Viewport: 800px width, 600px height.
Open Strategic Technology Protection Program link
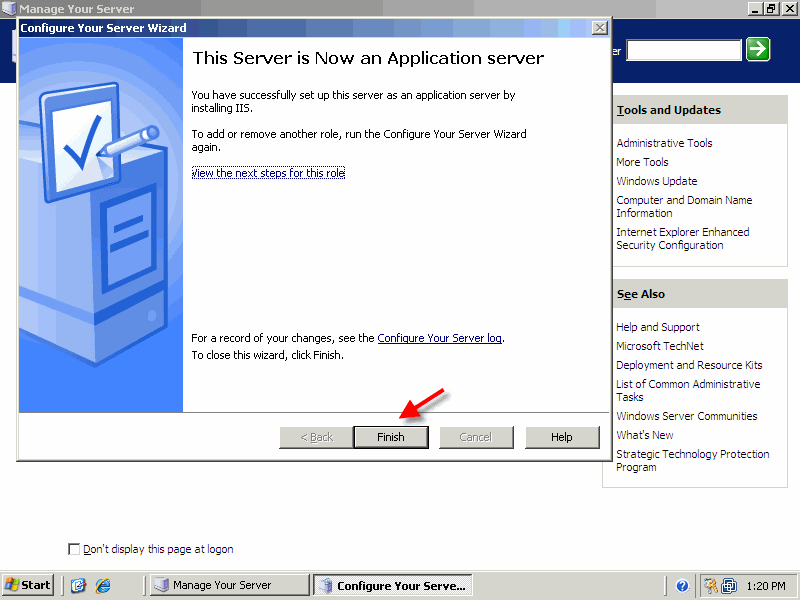pos(693,460)
